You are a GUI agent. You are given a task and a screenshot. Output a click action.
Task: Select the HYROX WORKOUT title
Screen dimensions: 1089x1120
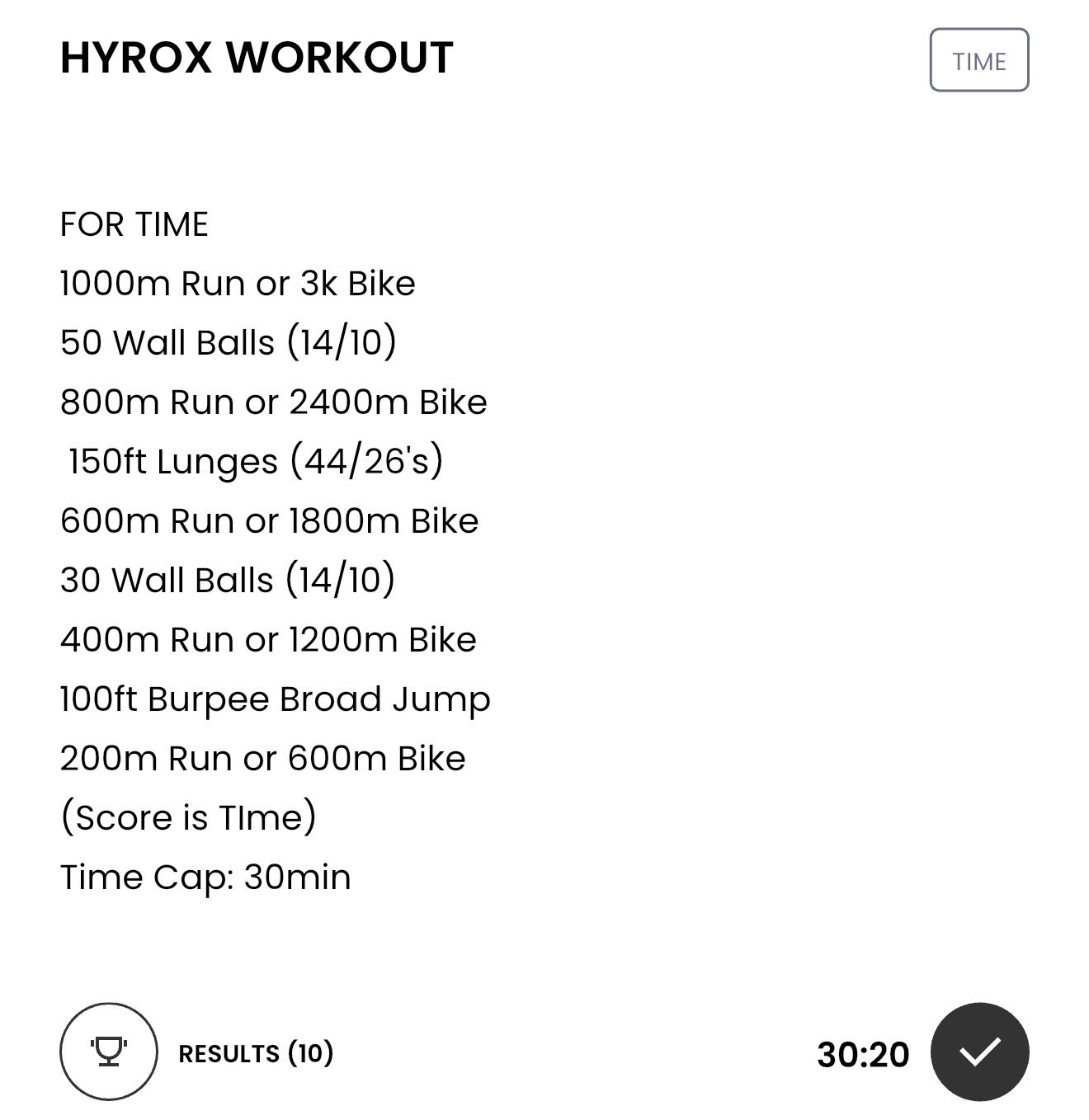[x=257, y=58]
